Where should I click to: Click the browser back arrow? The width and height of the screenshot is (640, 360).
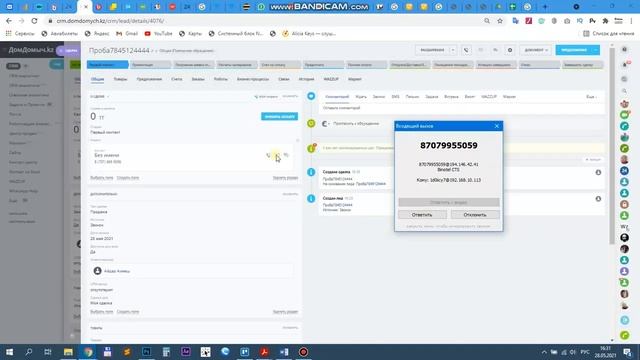coord(9,21)
